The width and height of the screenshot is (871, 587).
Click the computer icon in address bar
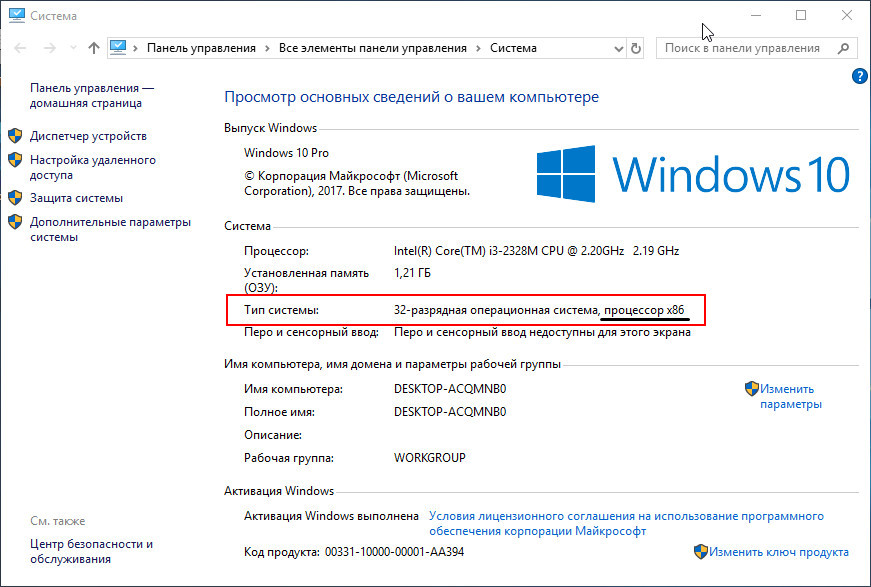coord(118,48)
